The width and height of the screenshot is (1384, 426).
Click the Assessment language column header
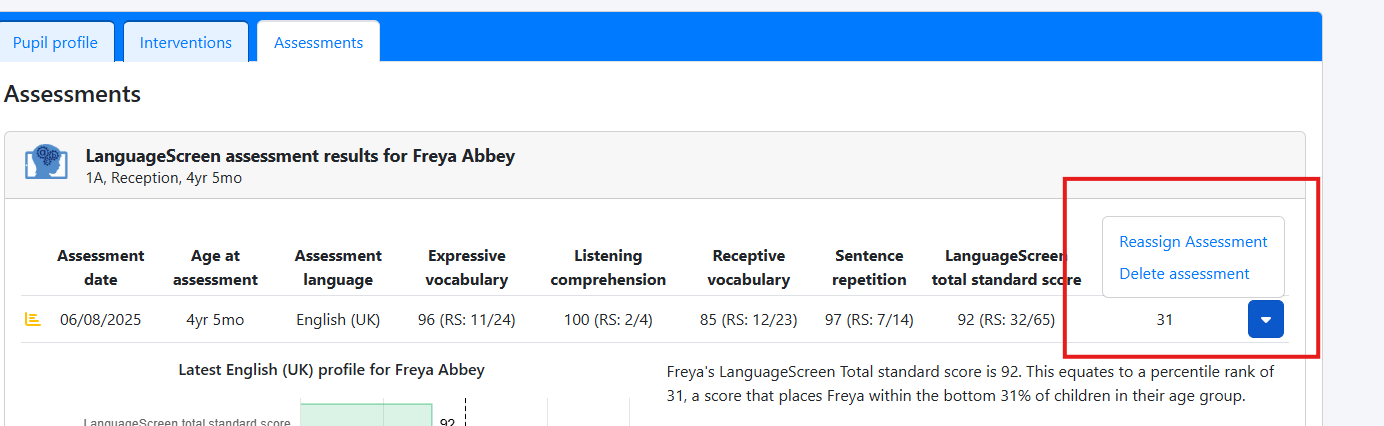click(x=339, y=268)
